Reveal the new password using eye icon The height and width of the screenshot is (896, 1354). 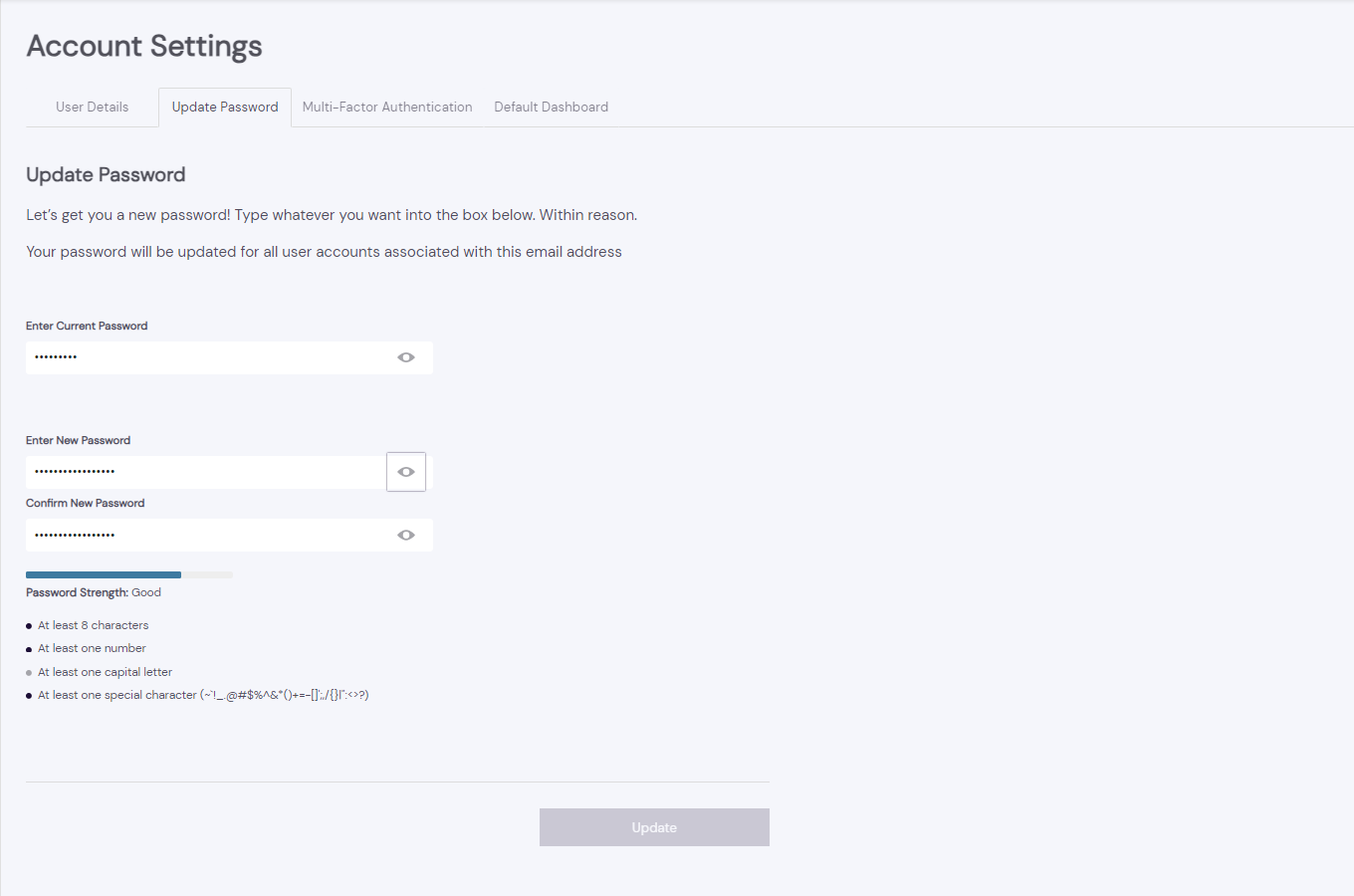tap(406, 472)
